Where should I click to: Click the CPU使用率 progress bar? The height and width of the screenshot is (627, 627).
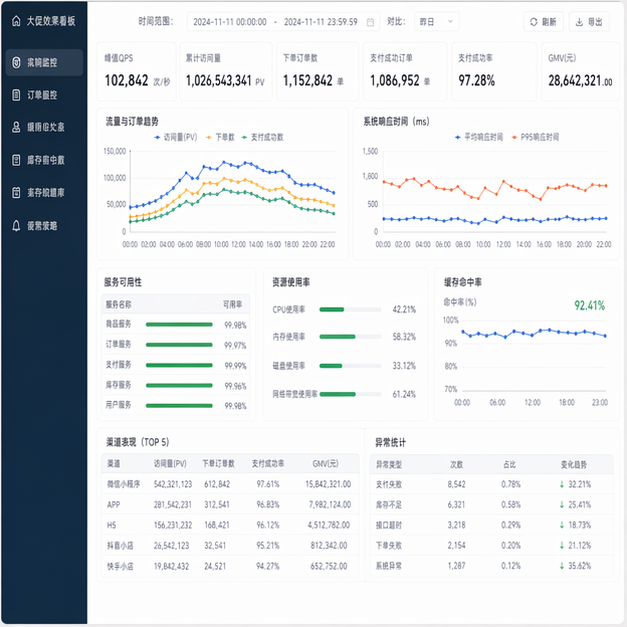[x=350, y=310]
